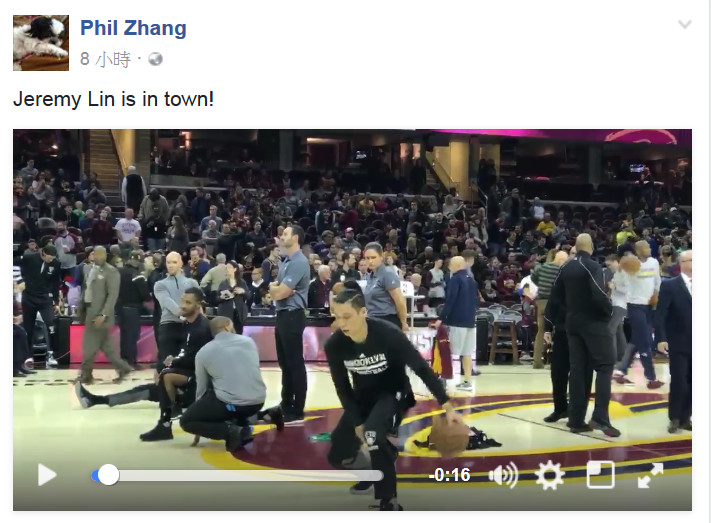Image resolution: width=711 pixels, height=523 pixels.
Task: Click the public globe privacy icon
Action: [155, 59]
